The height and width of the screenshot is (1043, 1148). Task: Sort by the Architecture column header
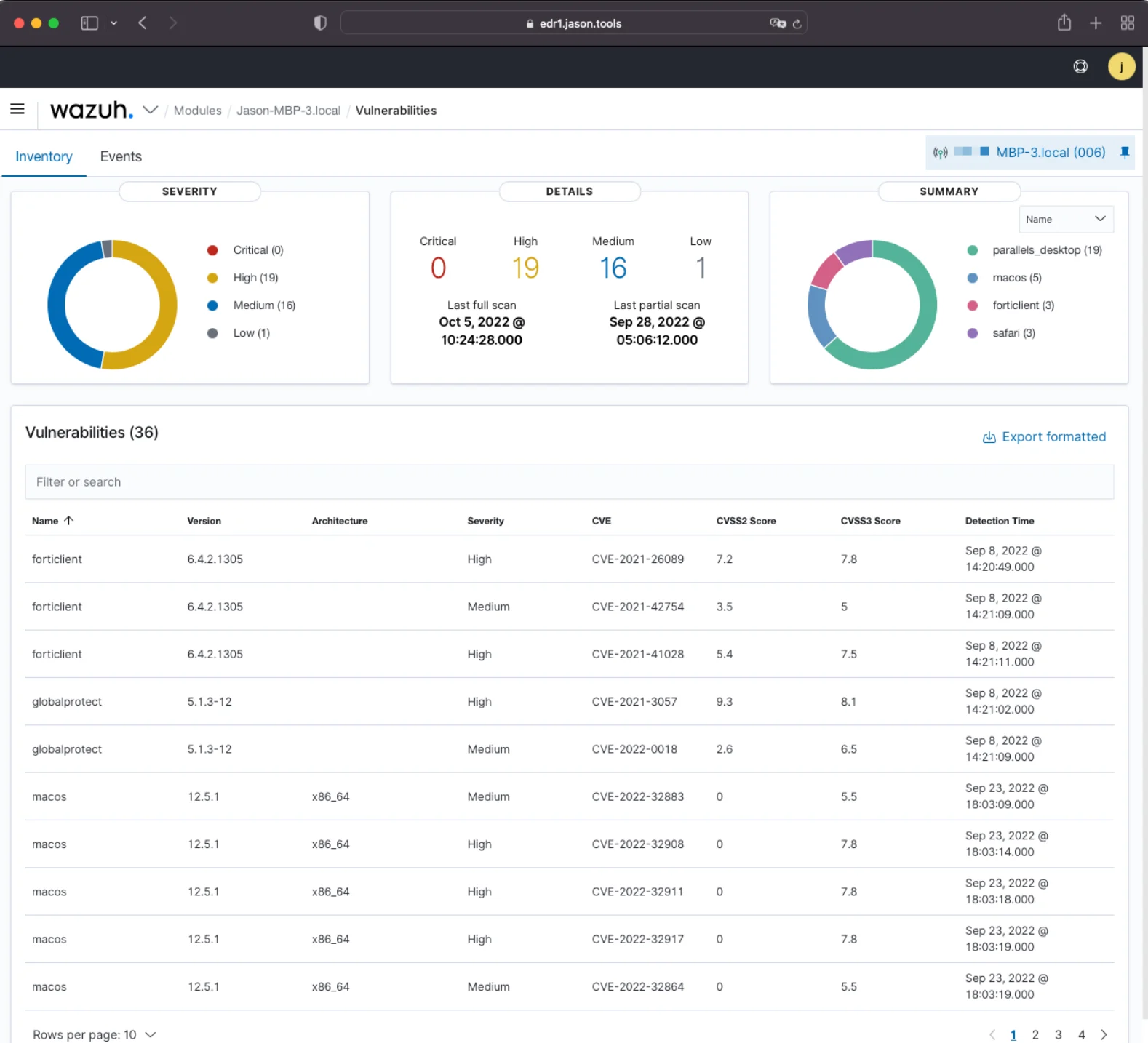[340, 521]
